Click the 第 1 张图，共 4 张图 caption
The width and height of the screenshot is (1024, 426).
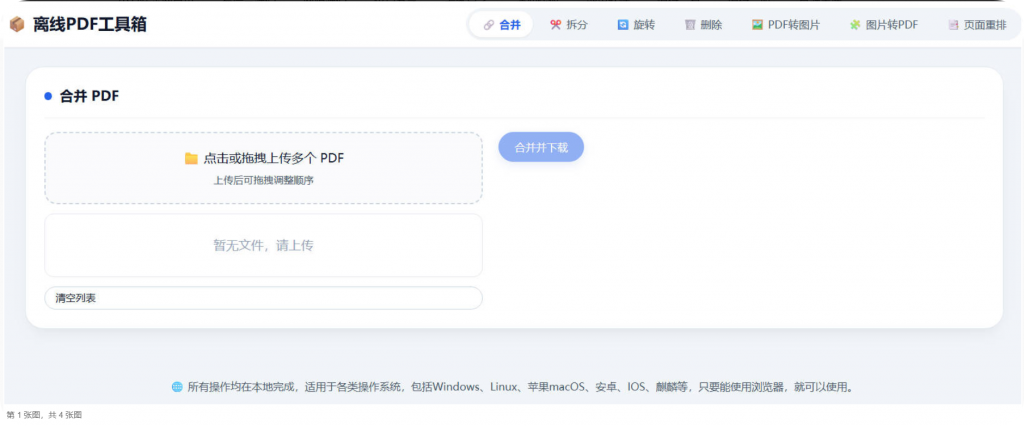(44, 415)
